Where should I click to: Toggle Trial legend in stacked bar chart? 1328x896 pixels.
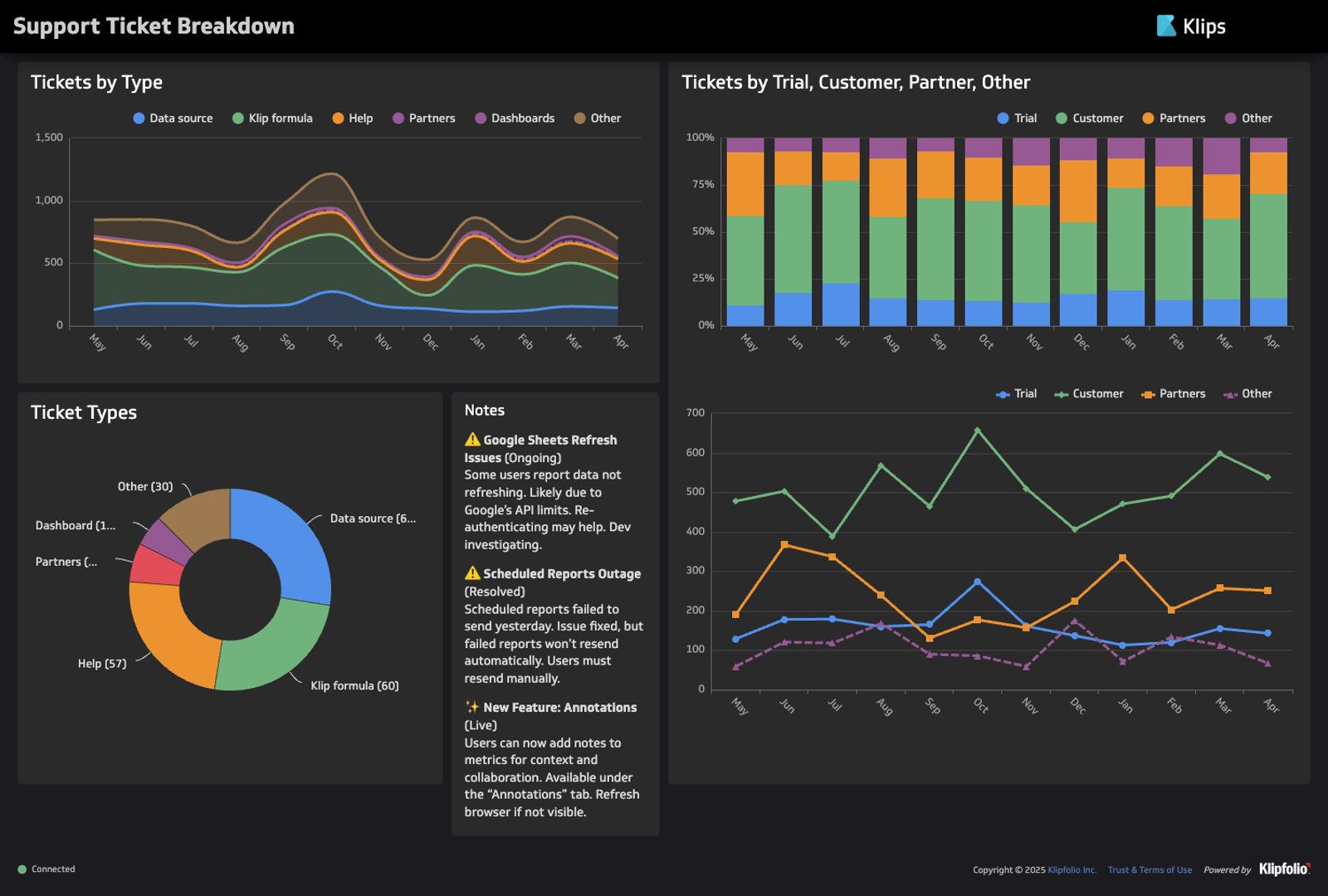(x=1017, y=119)
